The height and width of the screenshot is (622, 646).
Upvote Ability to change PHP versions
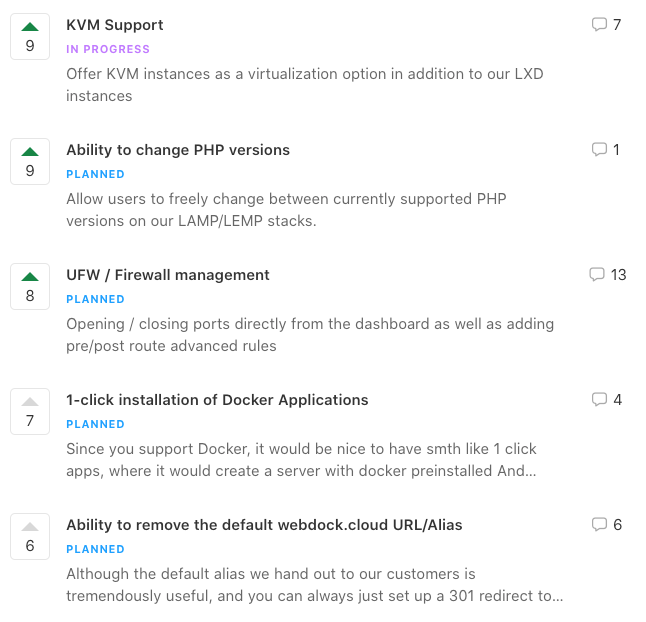(x=30, y=161)
